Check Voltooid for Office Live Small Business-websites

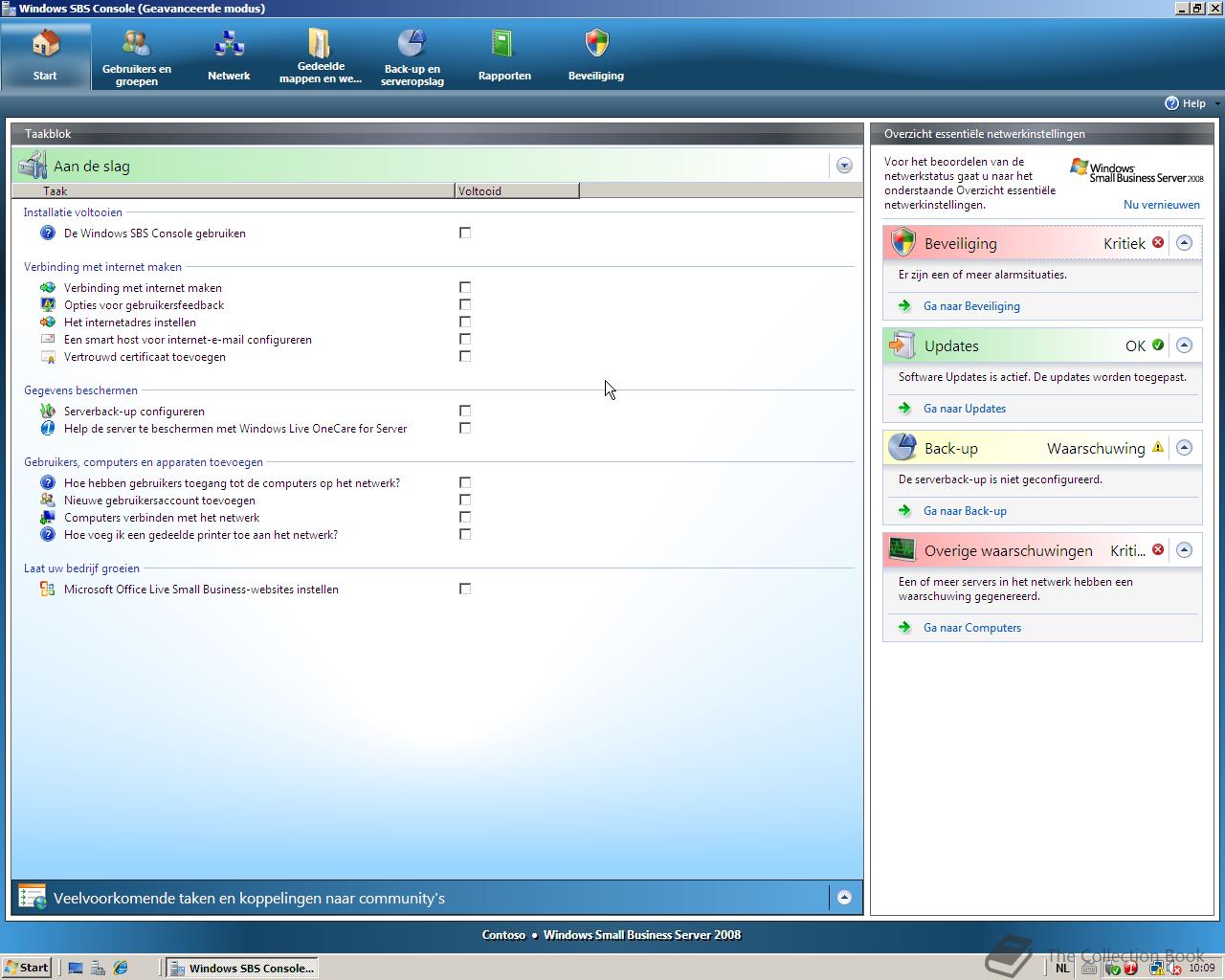[x=465, y=589]
